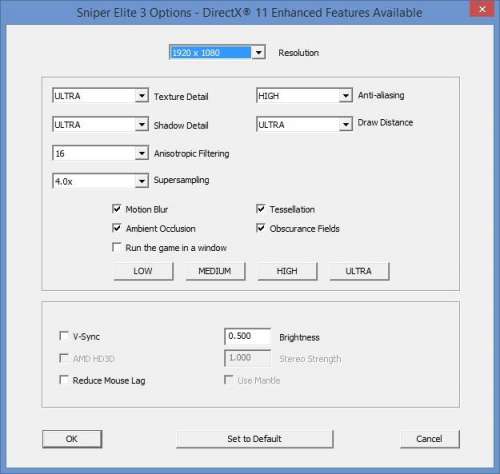Confirm settings with the OK button
This screenshot has height=474, width=500.
click(72, 439)
